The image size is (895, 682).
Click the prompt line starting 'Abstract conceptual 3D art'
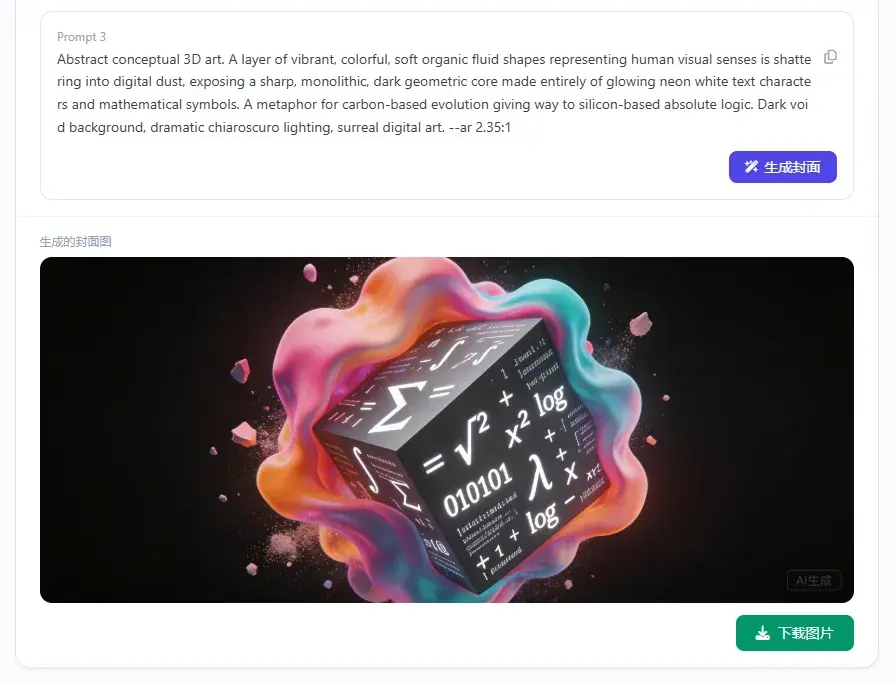tap(434, 59)
